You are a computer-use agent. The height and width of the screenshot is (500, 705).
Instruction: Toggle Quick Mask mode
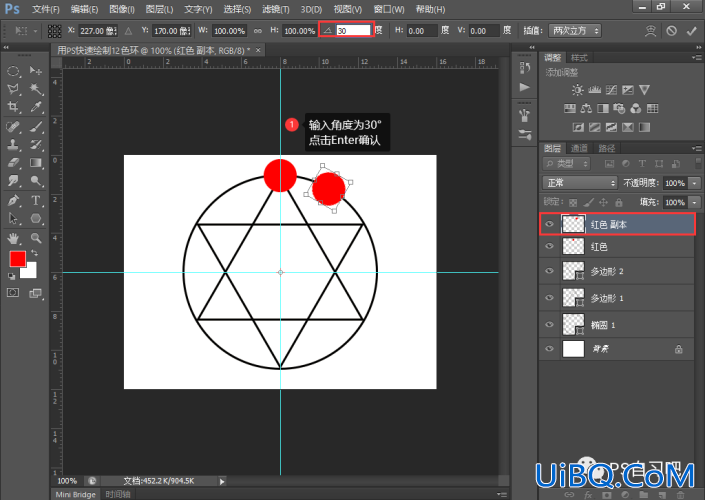13,293
